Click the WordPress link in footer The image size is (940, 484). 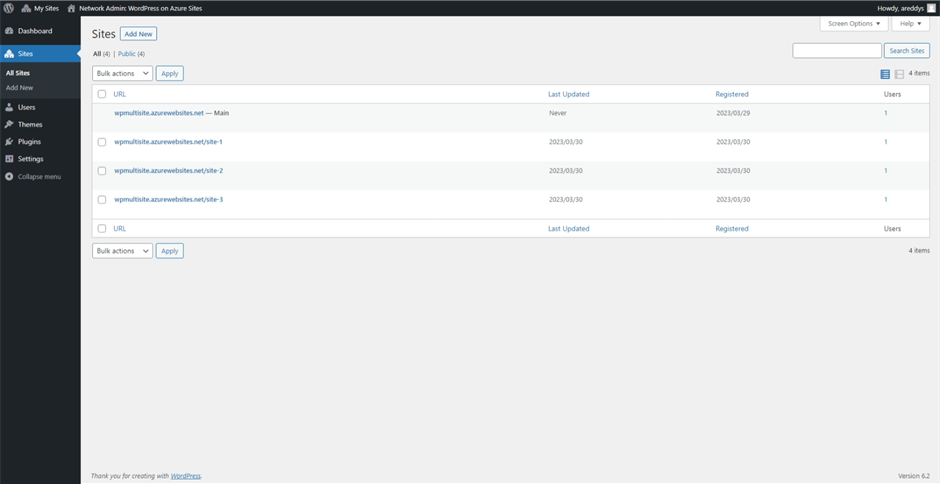(186, 476)
